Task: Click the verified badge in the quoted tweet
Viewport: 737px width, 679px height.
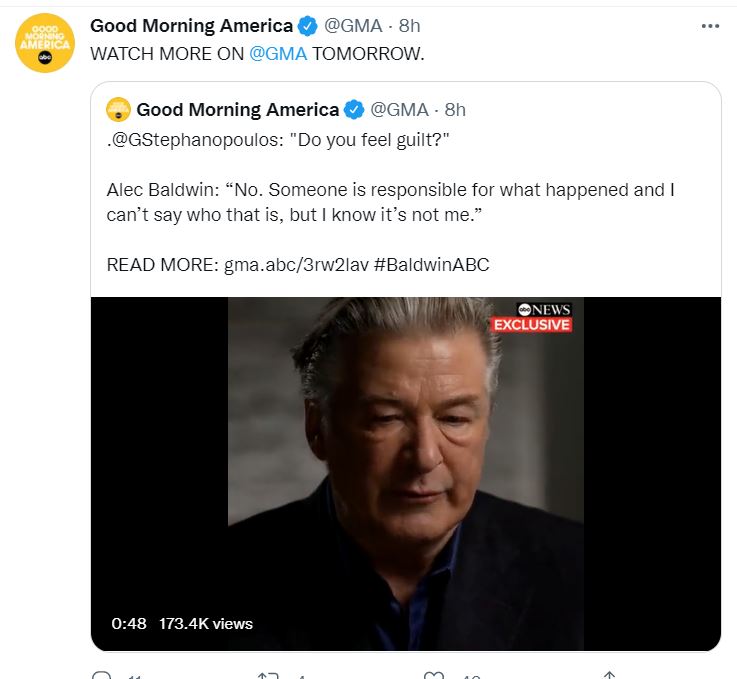Action: click(x=354, y=109)
